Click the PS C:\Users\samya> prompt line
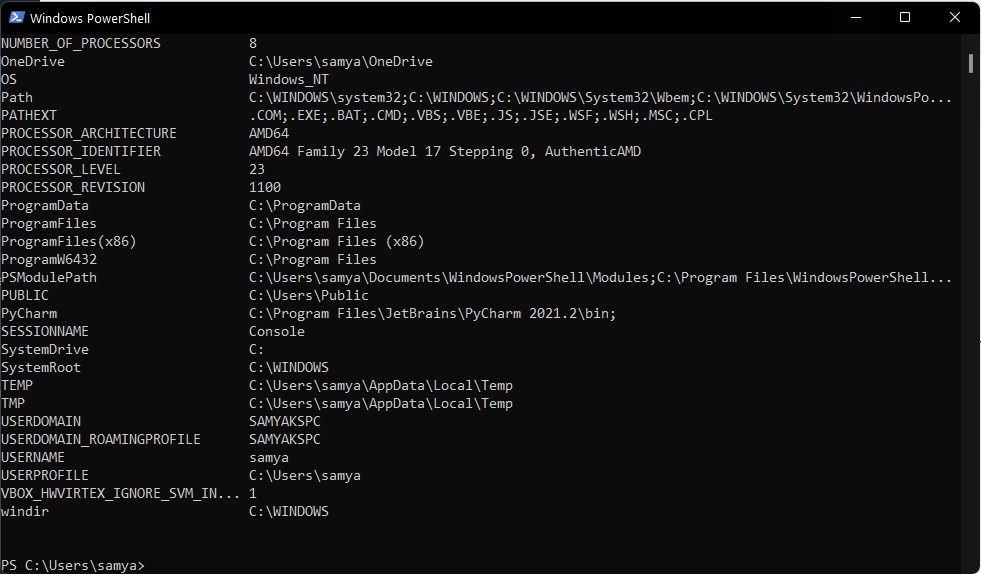 tap(73, 566)
